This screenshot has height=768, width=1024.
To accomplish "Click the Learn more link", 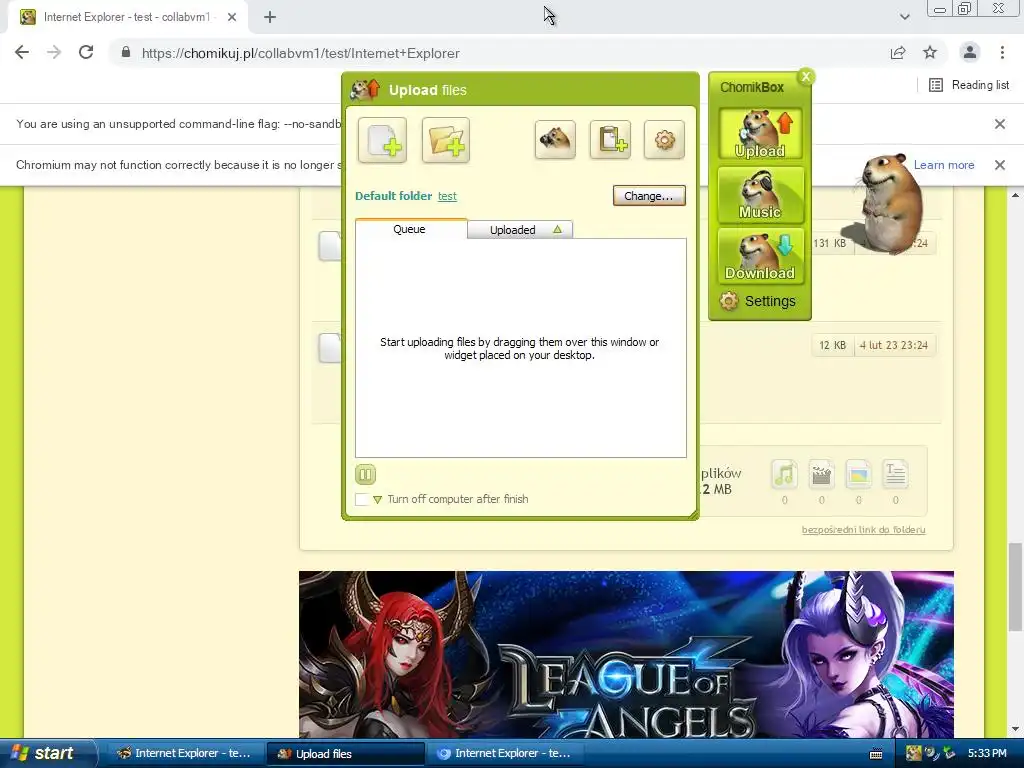I will click(944, 165).
